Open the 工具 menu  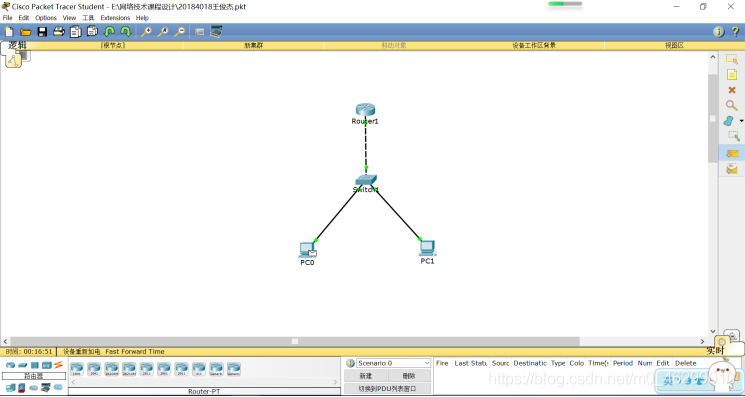pos(88,18)
